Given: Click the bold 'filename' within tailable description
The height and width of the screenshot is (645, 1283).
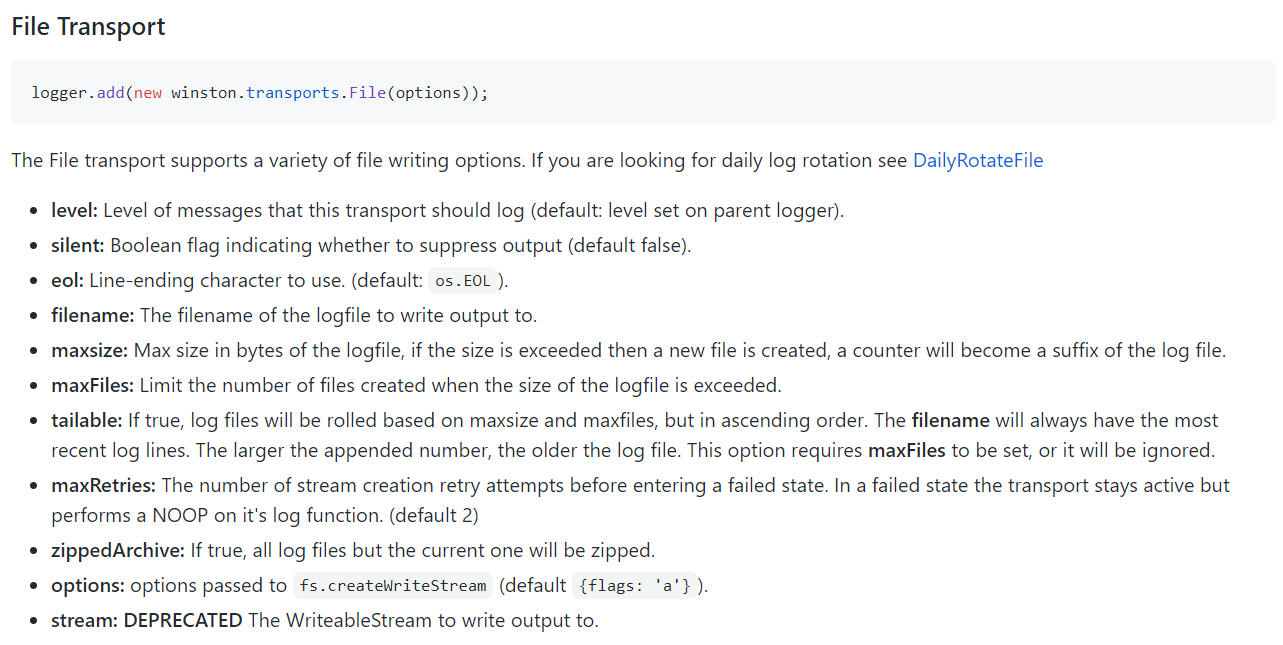Looking at the screenshot, I should pos(950,420).
